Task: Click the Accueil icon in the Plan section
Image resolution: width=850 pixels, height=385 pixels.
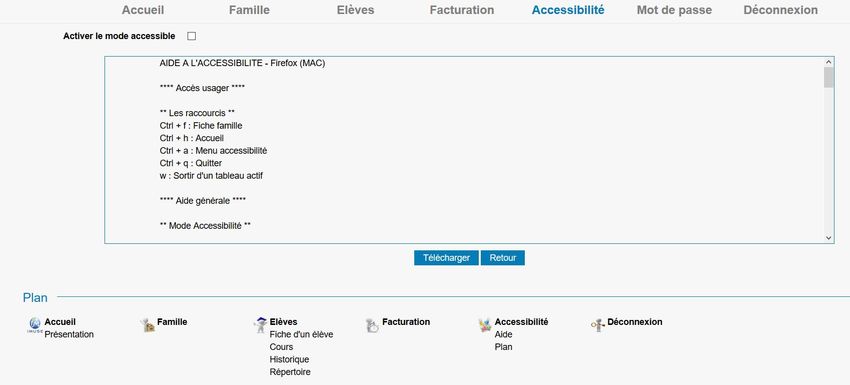Action: click(x=35, y=325)
